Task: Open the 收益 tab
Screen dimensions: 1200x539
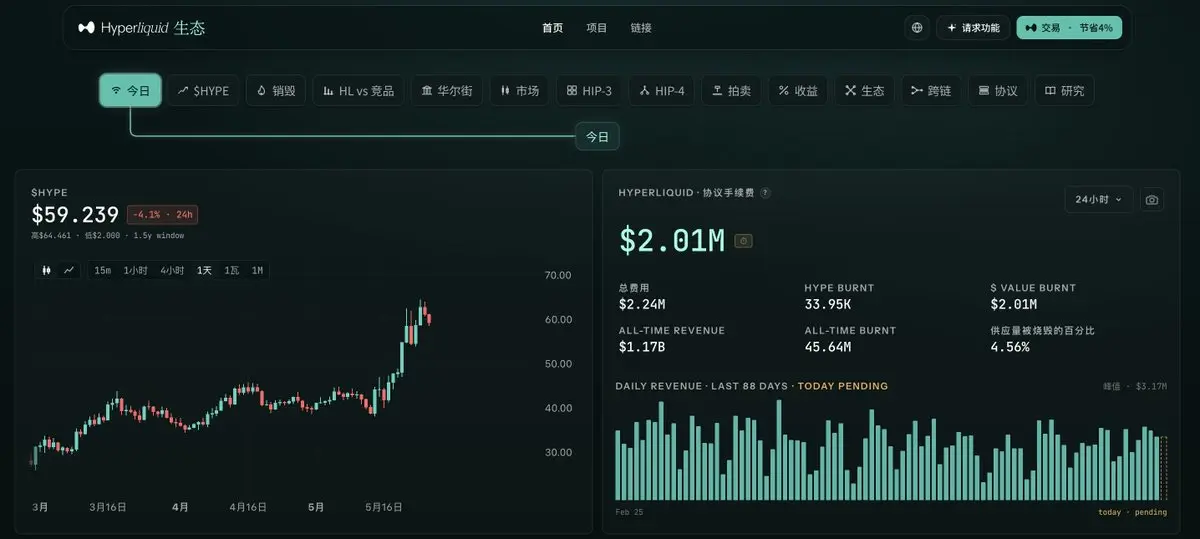Action: (798, 90)
